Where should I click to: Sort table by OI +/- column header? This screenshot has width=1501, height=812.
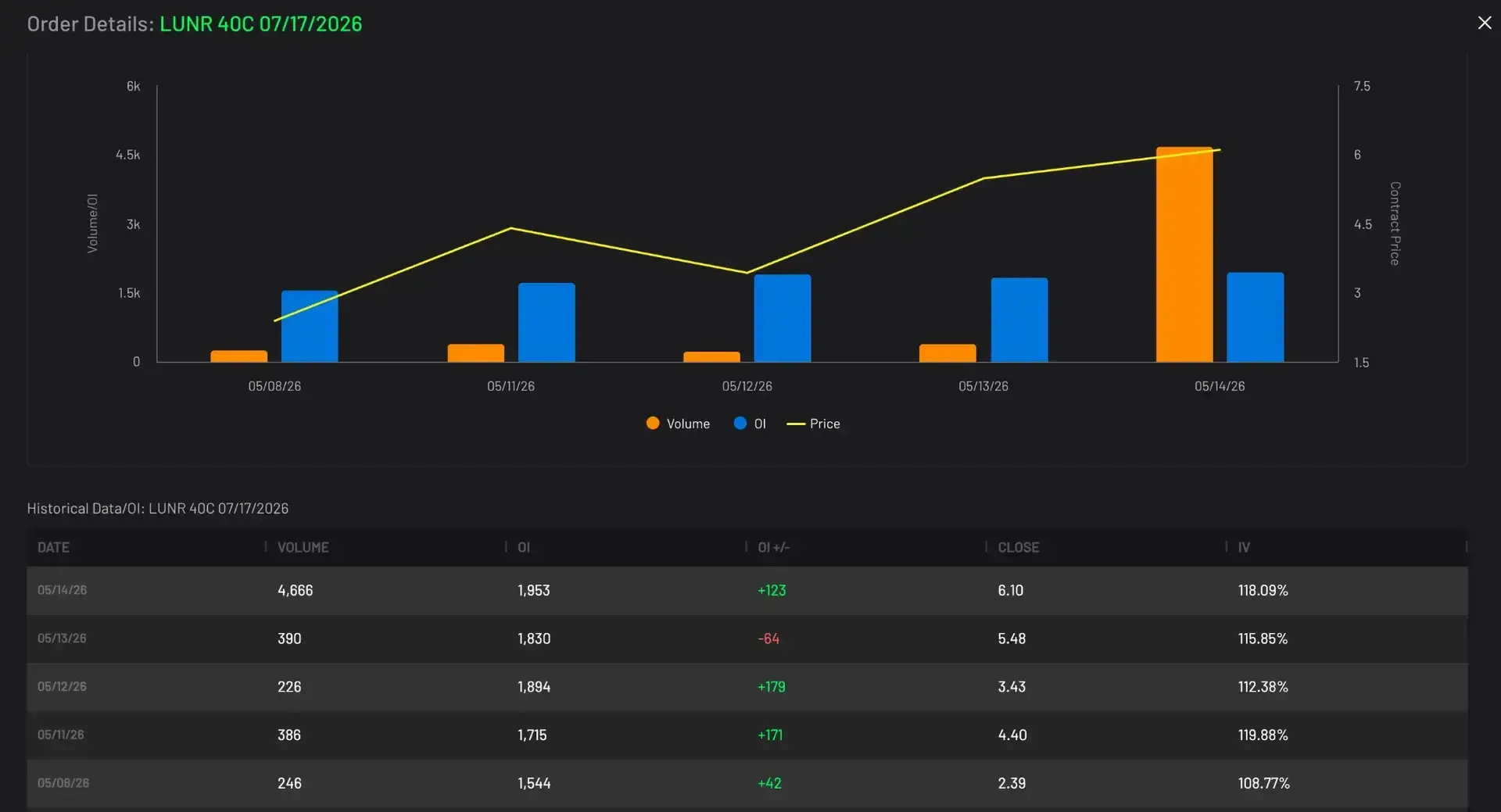click(773, 547)
